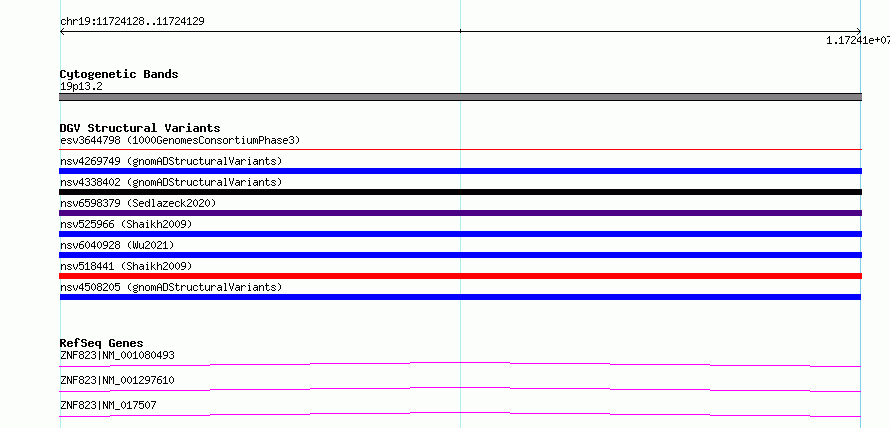Click the blue bar under nsv6040928

coord(460,255)
